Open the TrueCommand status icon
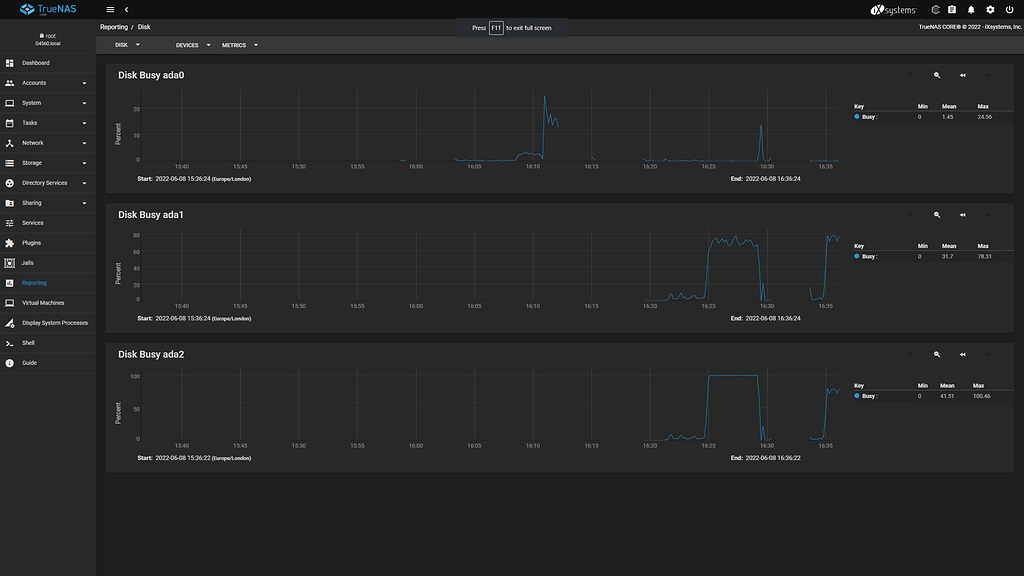The image size is (1024, 576). pos(935,9)
